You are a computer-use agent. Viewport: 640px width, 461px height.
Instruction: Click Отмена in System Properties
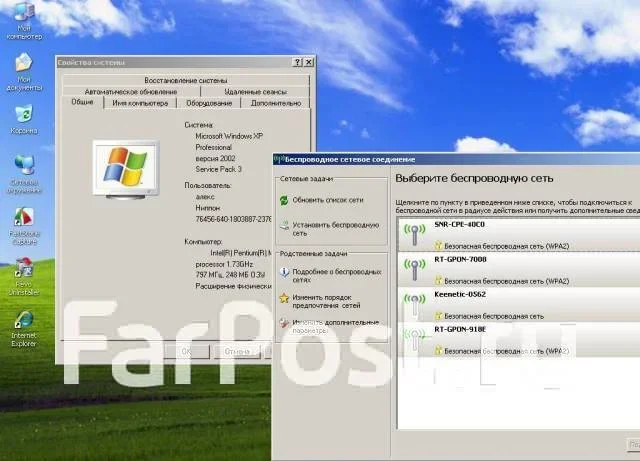pos(237,351)
